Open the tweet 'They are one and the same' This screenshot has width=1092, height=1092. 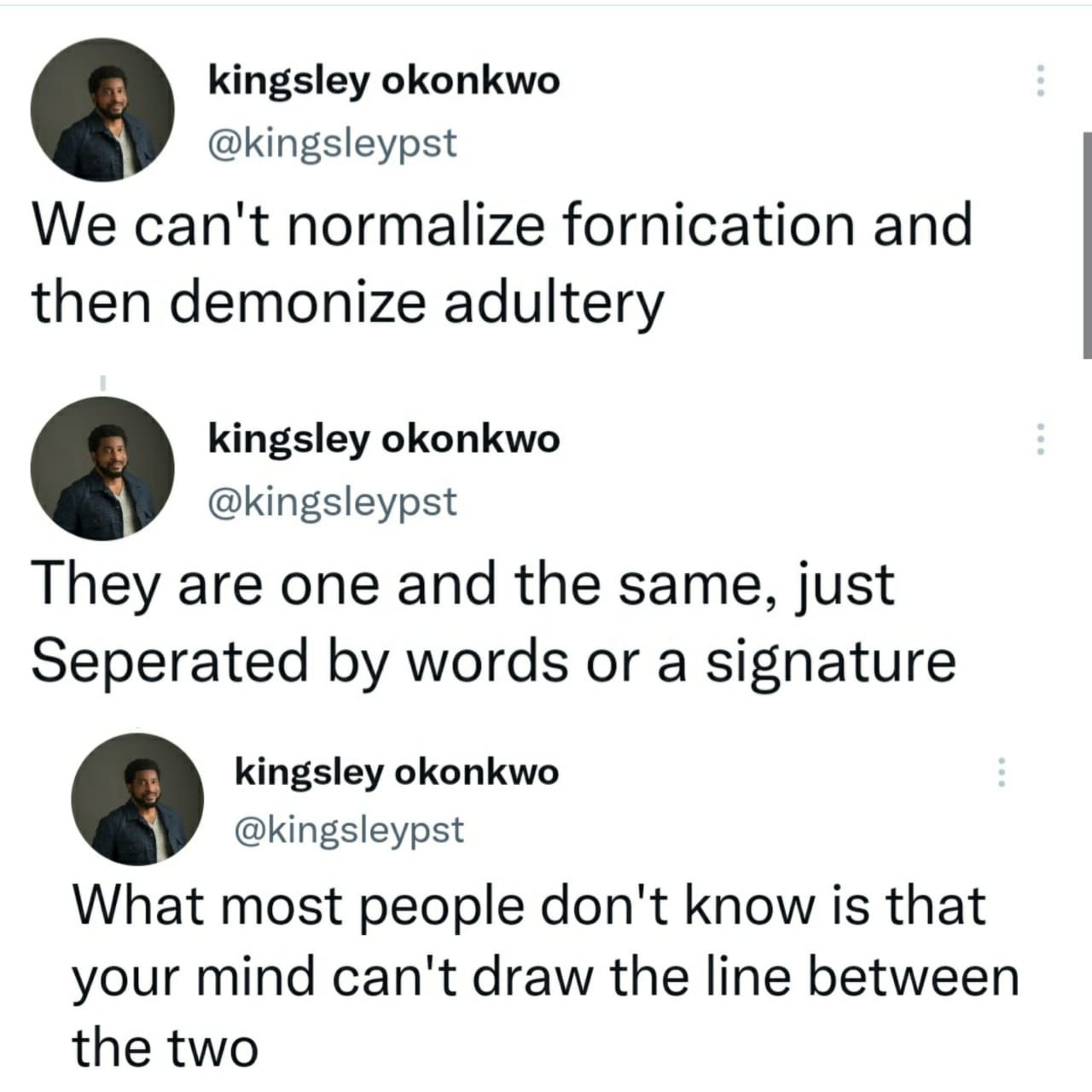point(493,623)
